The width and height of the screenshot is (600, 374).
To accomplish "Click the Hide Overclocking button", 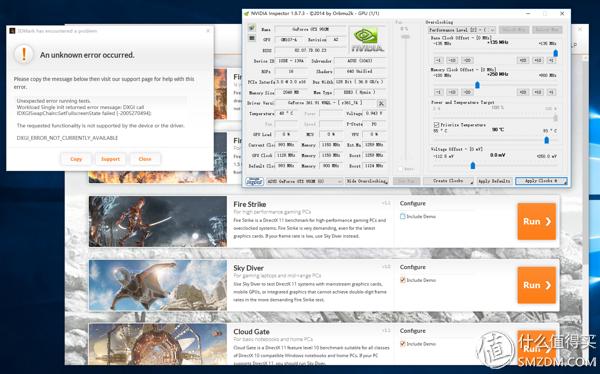I will [x=367, y=181].
